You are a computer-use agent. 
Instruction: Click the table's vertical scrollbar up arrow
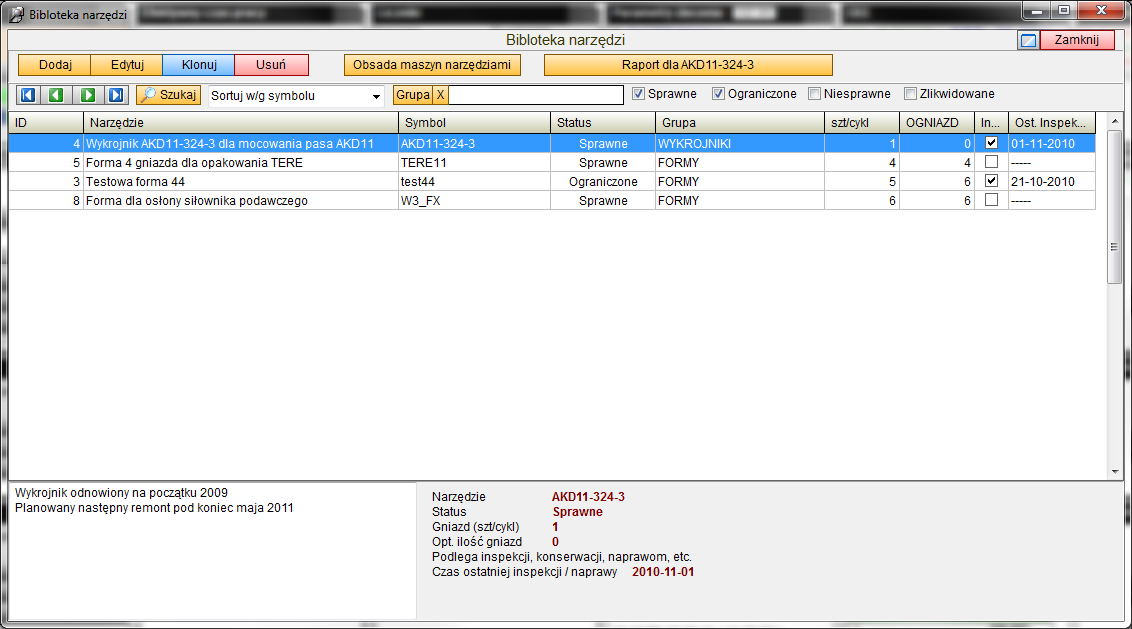click(x=1115, y=121)
